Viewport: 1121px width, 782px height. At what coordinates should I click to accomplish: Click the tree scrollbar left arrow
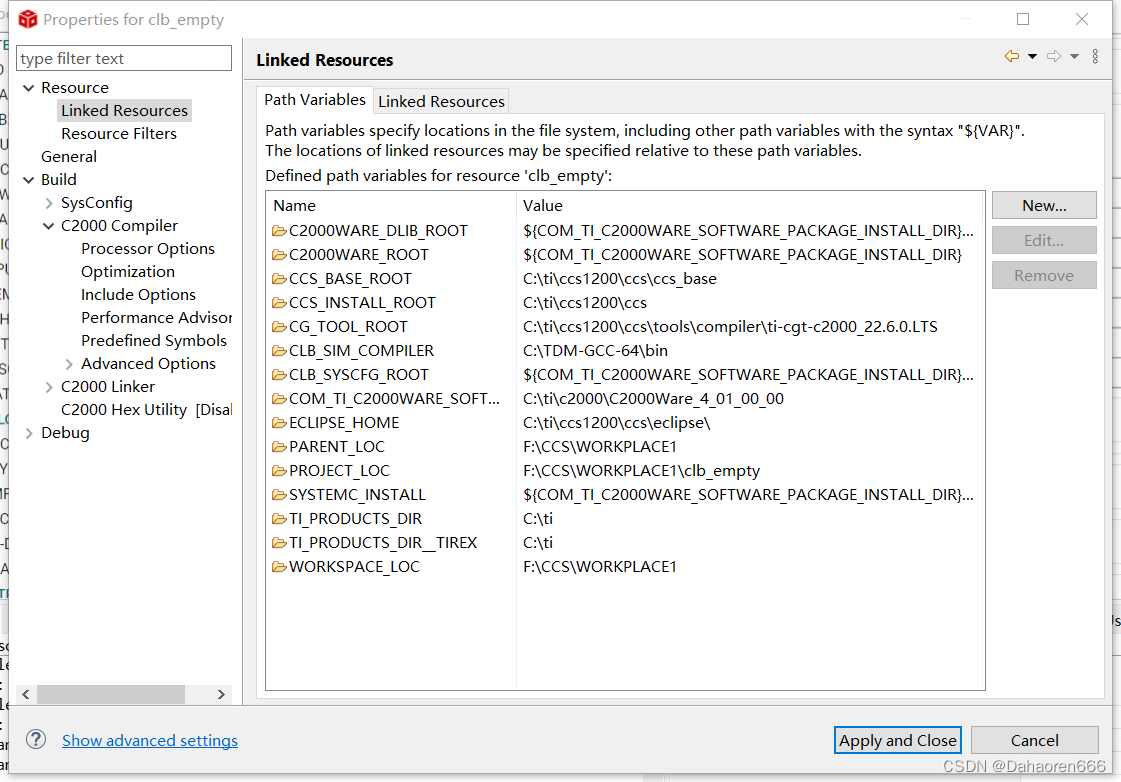pos(26,694)
